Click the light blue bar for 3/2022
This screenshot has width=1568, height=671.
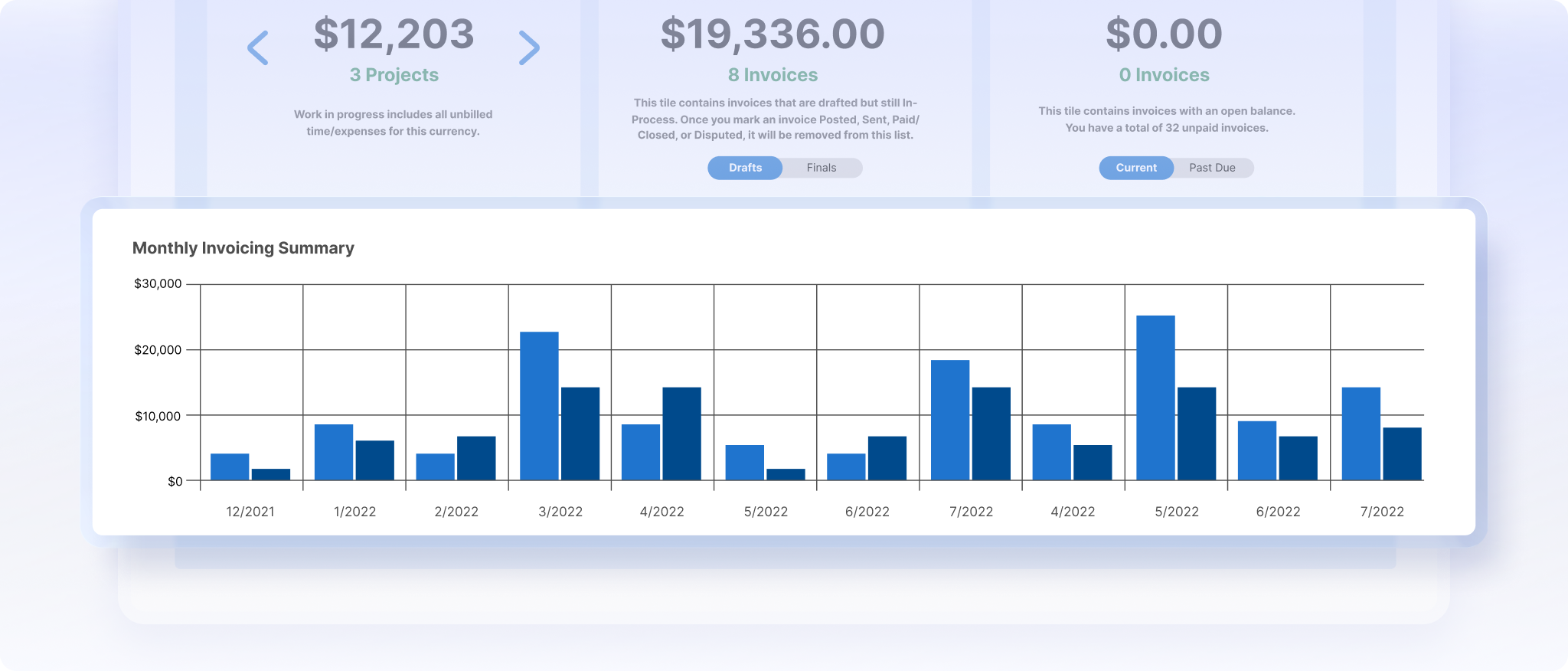click(x=539, y=406)
